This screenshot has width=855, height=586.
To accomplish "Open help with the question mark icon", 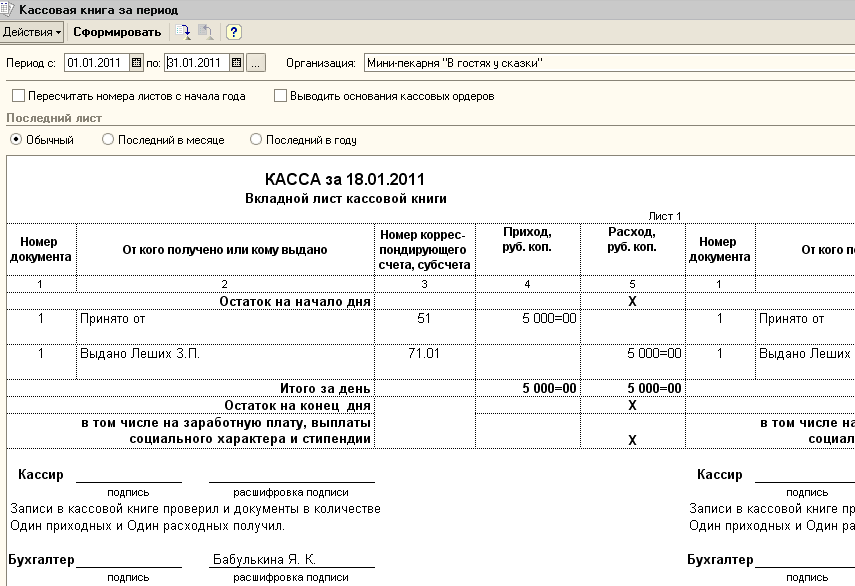I will (233, 32).
